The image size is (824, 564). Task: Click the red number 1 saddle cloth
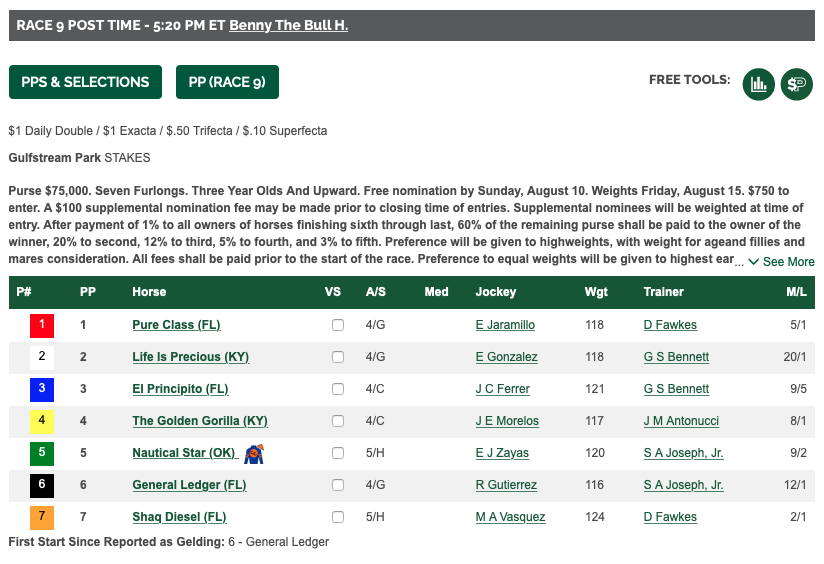(42, 325)
